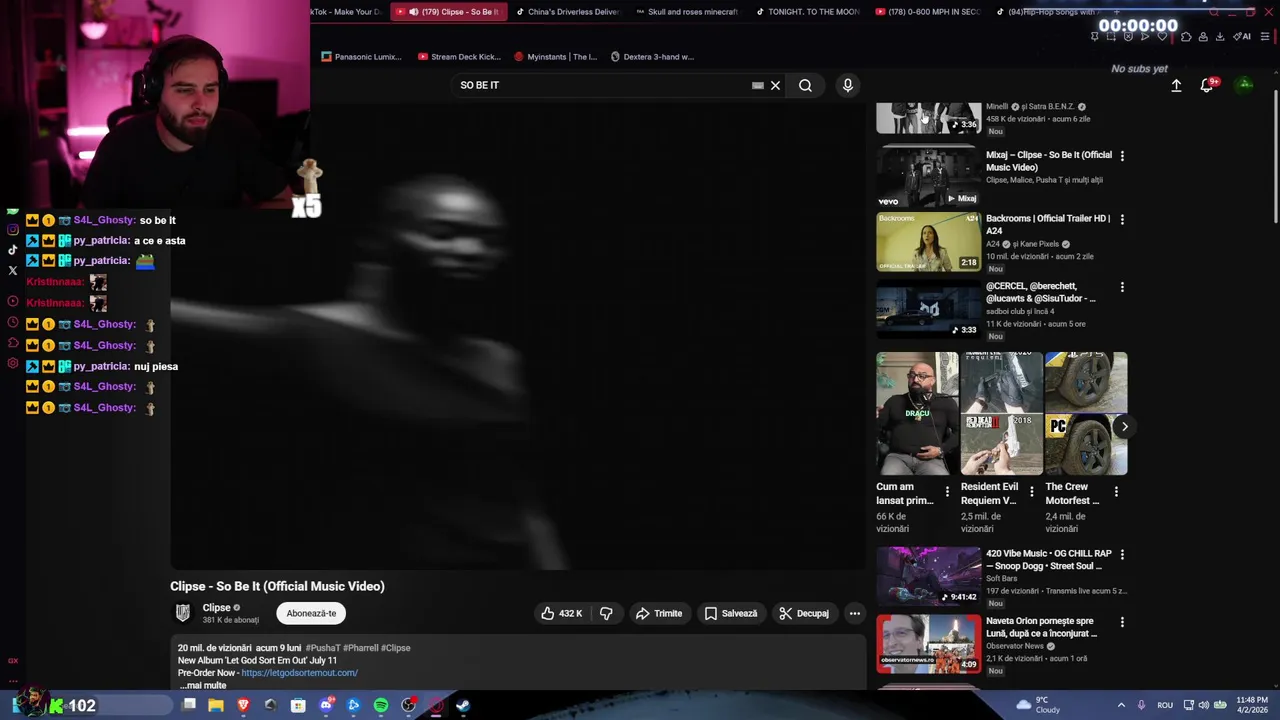Open the Mixaj So Be It thumbnail
Viewport: 1280px width, 720px height.
pos(929,176)
